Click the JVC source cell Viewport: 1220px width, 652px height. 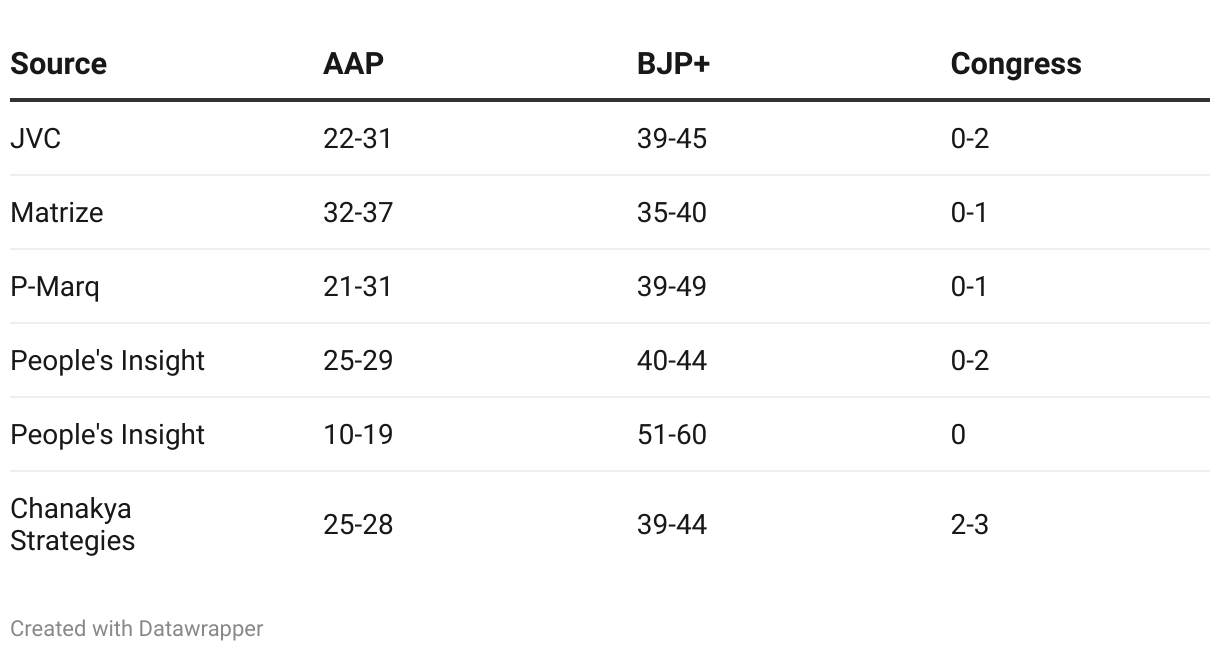coord(36,138)
